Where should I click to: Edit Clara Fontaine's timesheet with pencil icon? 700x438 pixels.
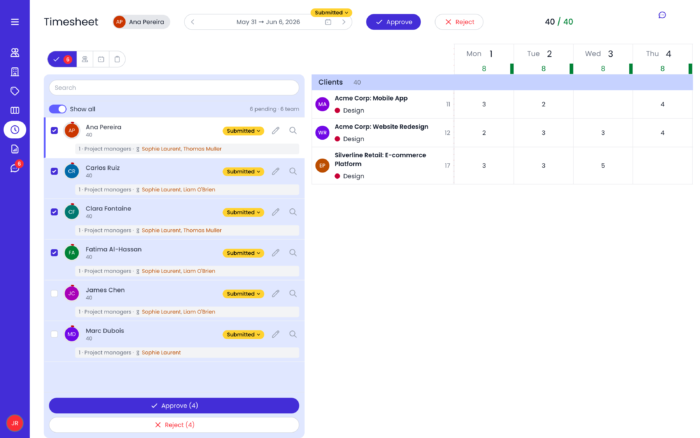pyautogui.click(x=276, y=212)
